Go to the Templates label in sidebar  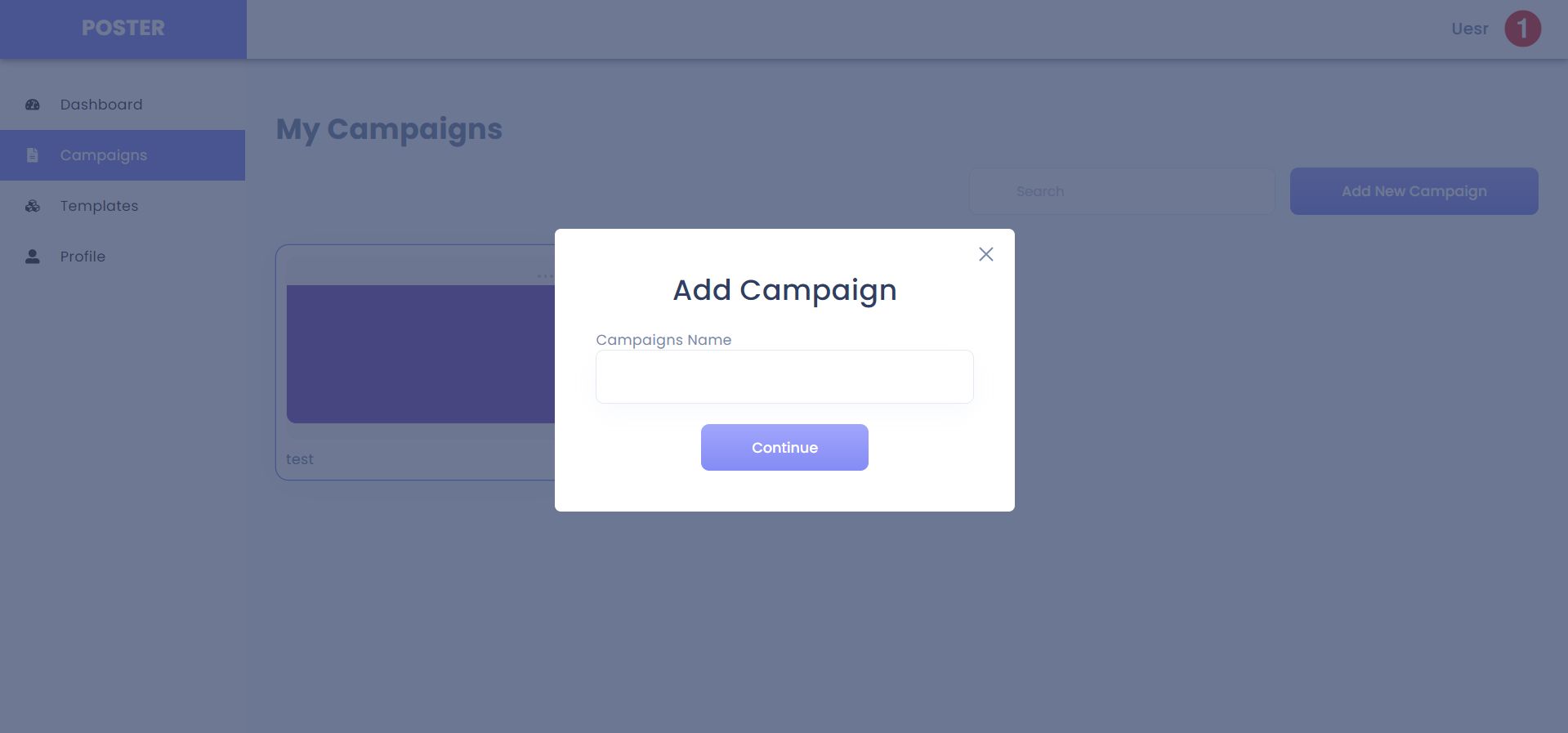pyautogui.click(x=99, y=206)
